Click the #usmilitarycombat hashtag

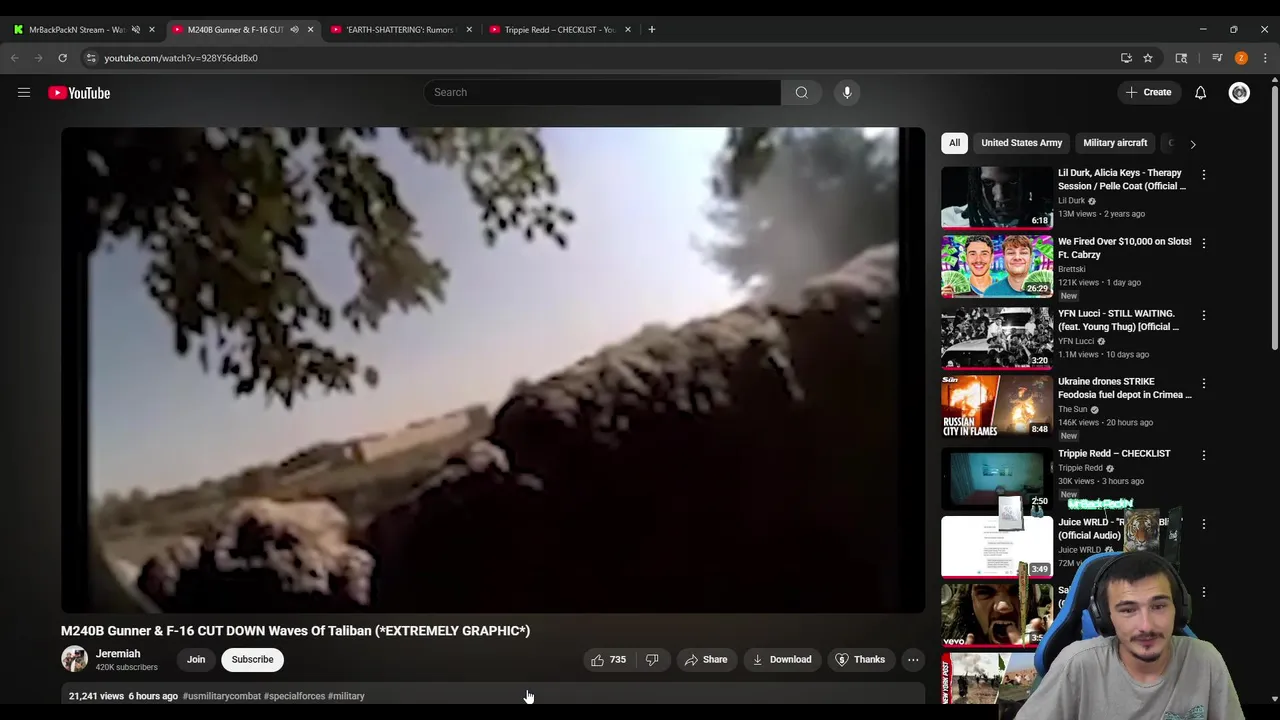[222, 696]
